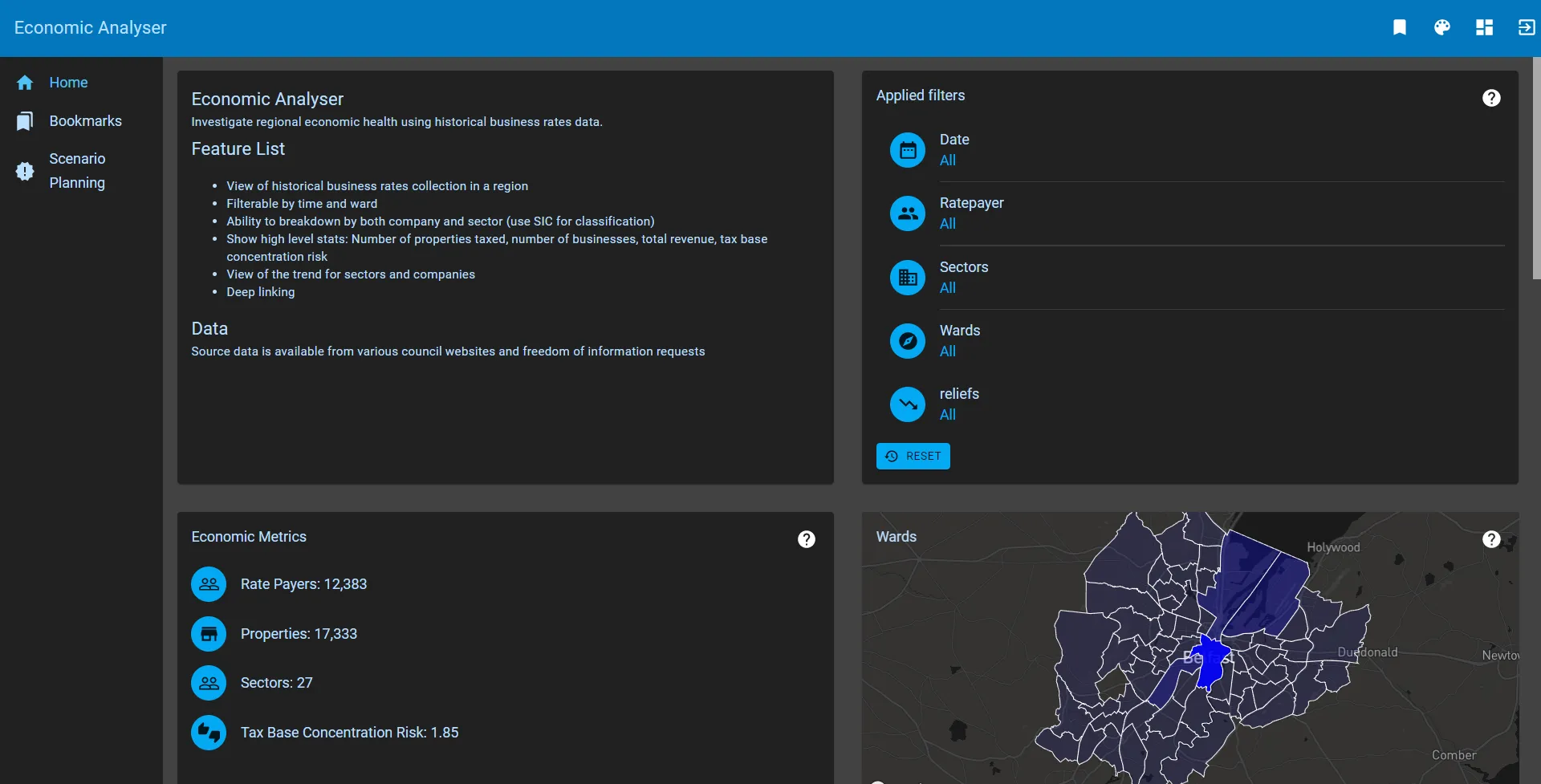The width and height of the screenshot is (1541, 784).
Task: Click the Date calendar filter icon
Action: click(908, 150)
